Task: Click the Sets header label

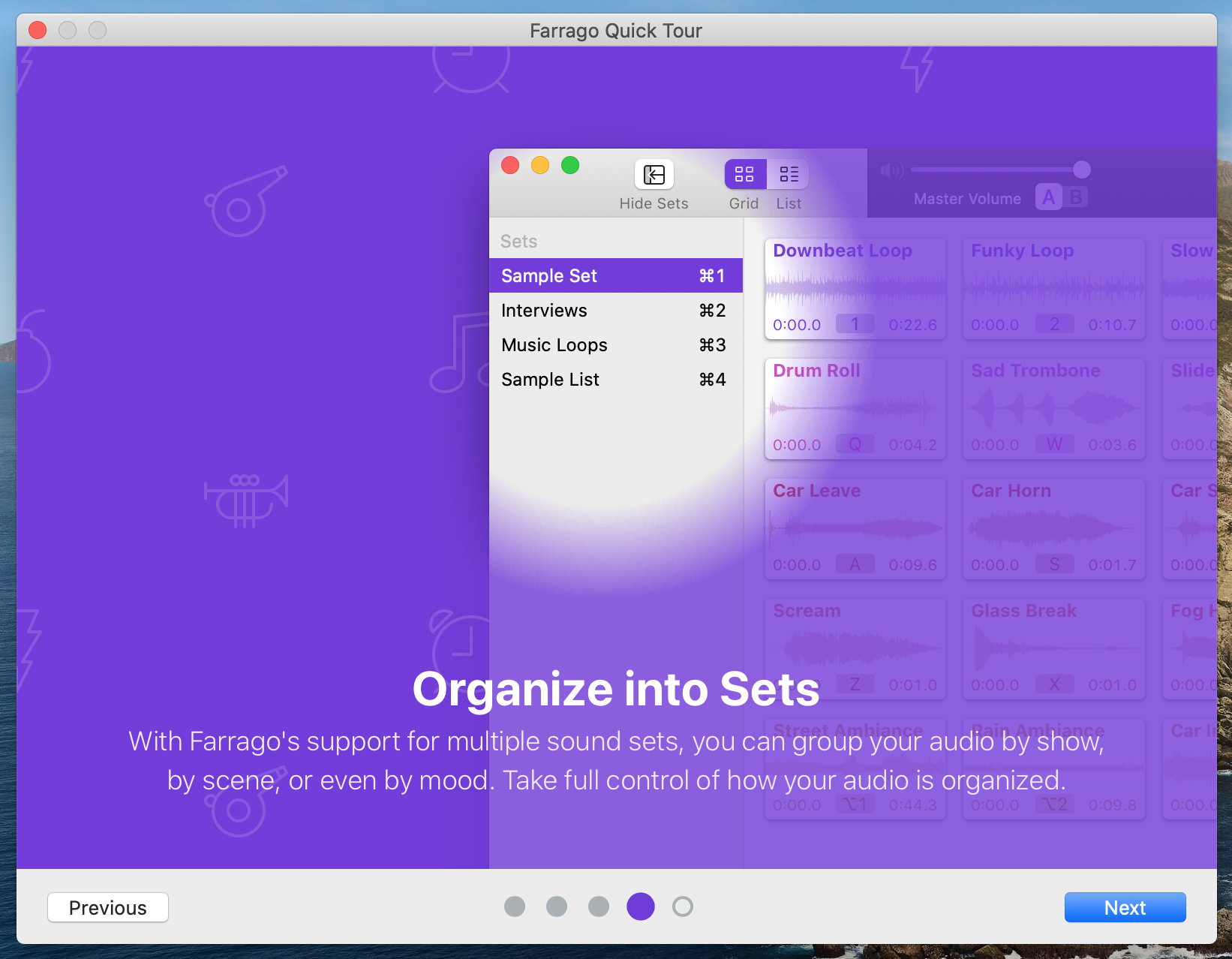Action: coord(518,241)
